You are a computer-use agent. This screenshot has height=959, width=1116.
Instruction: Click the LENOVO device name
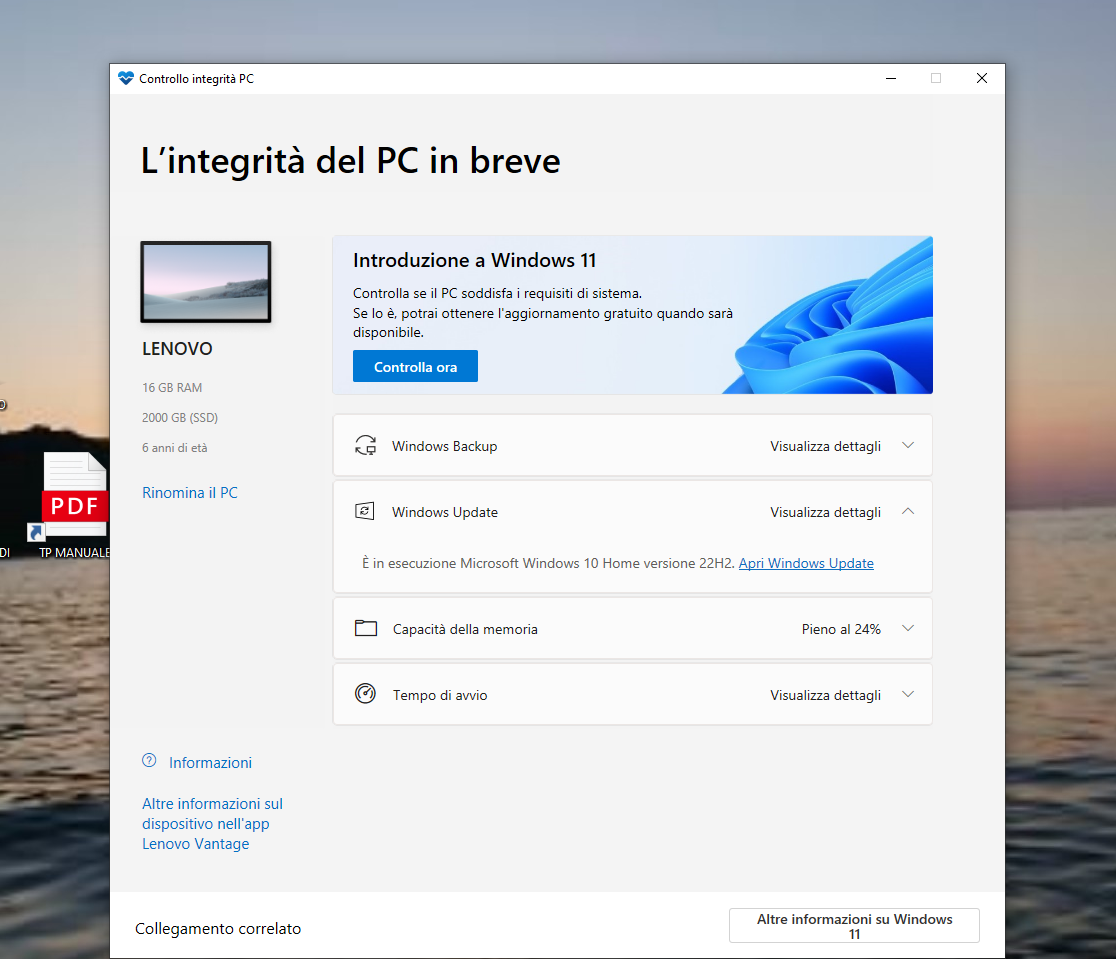tap(177, 349)
